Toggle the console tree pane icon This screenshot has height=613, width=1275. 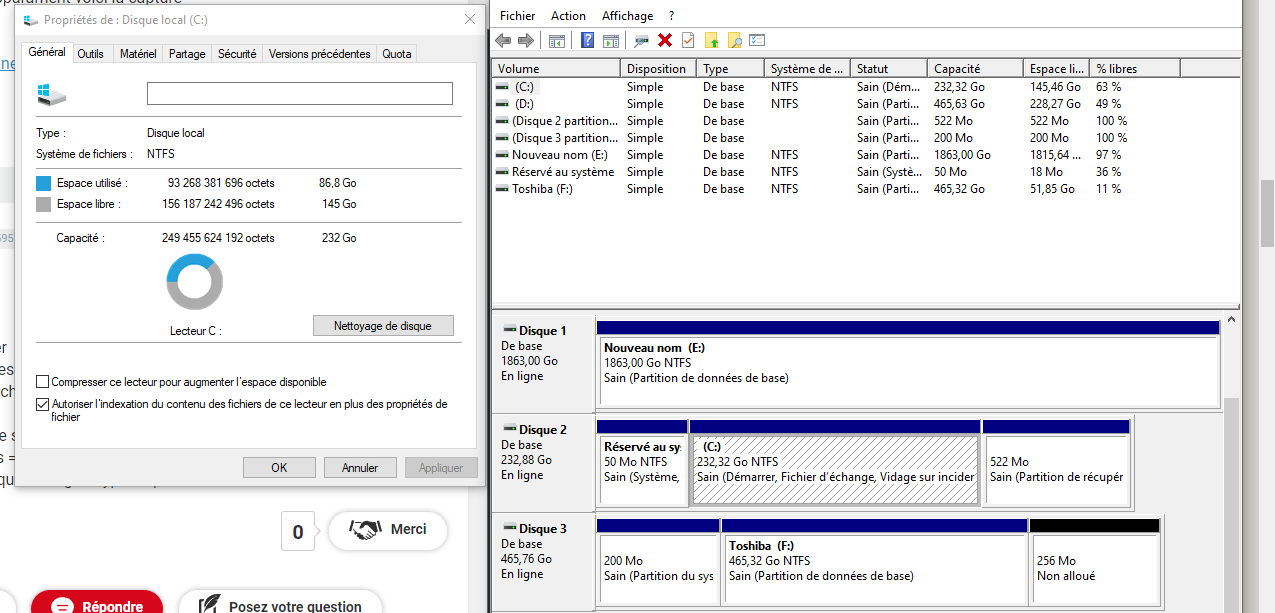[557, 40]
